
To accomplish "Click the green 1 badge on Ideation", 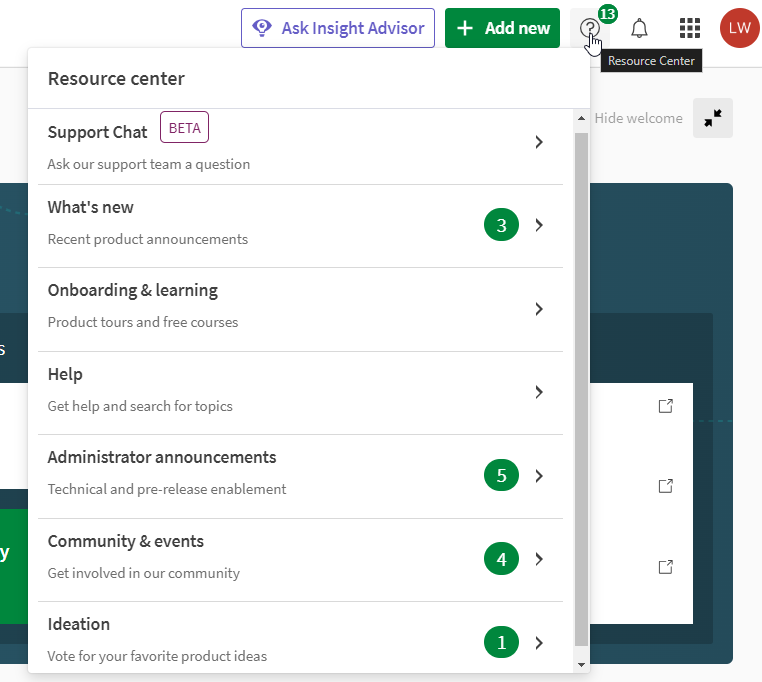I will (501, 643).
